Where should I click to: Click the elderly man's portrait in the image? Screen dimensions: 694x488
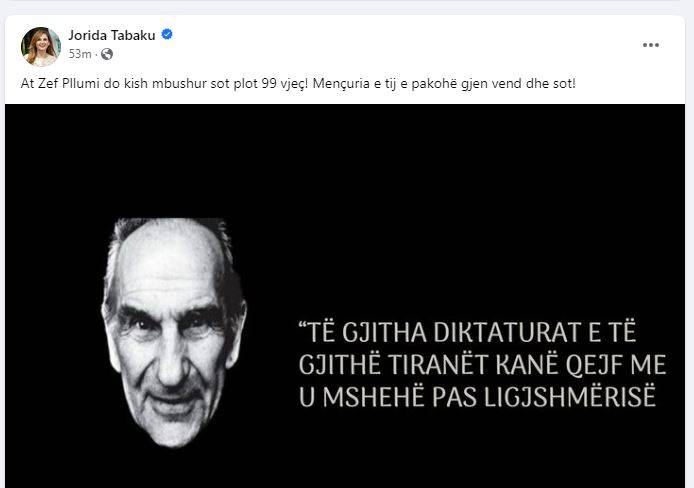pyautogui.click(x=174, y=332)
